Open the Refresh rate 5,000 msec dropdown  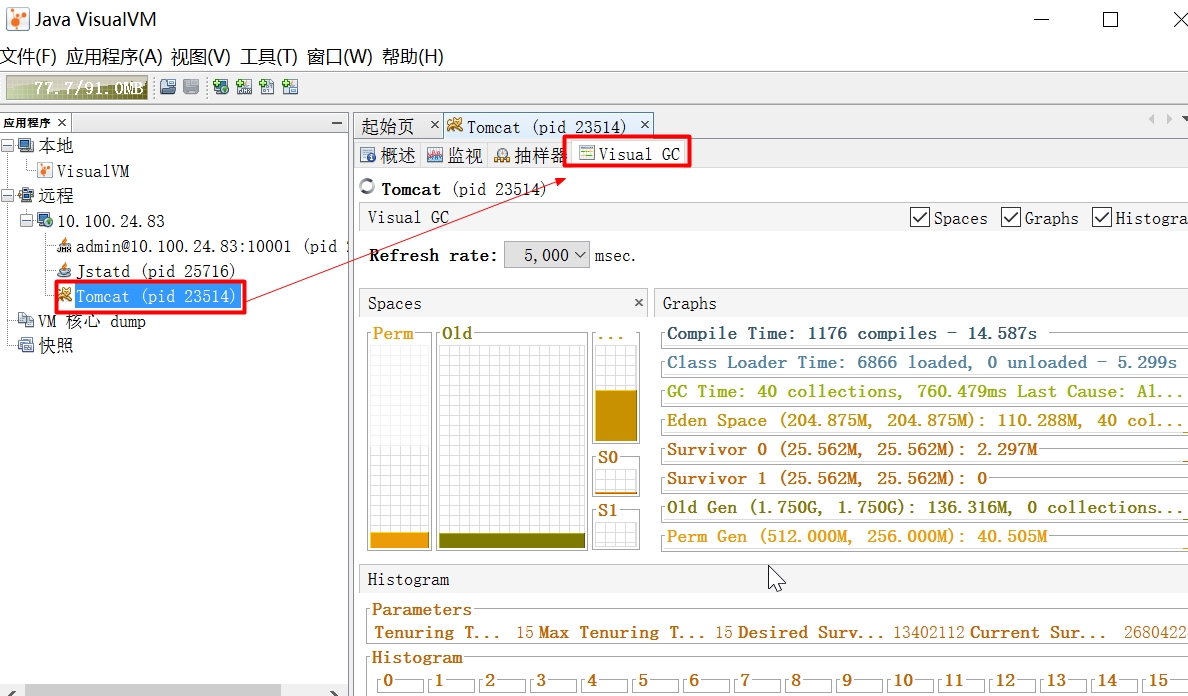(546, 255)
